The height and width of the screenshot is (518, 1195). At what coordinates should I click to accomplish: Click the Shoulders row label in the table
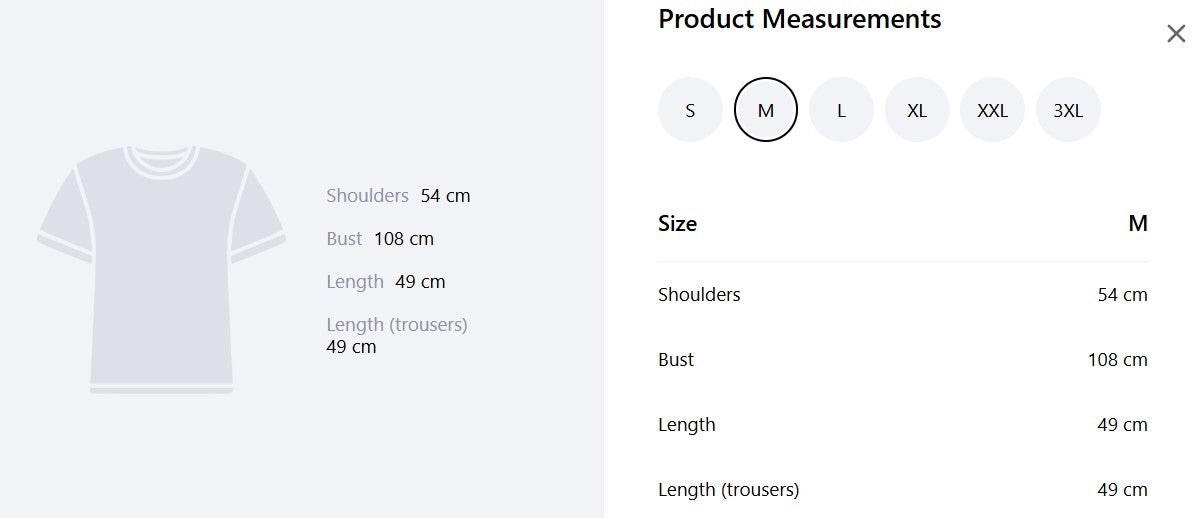[699, 295]
